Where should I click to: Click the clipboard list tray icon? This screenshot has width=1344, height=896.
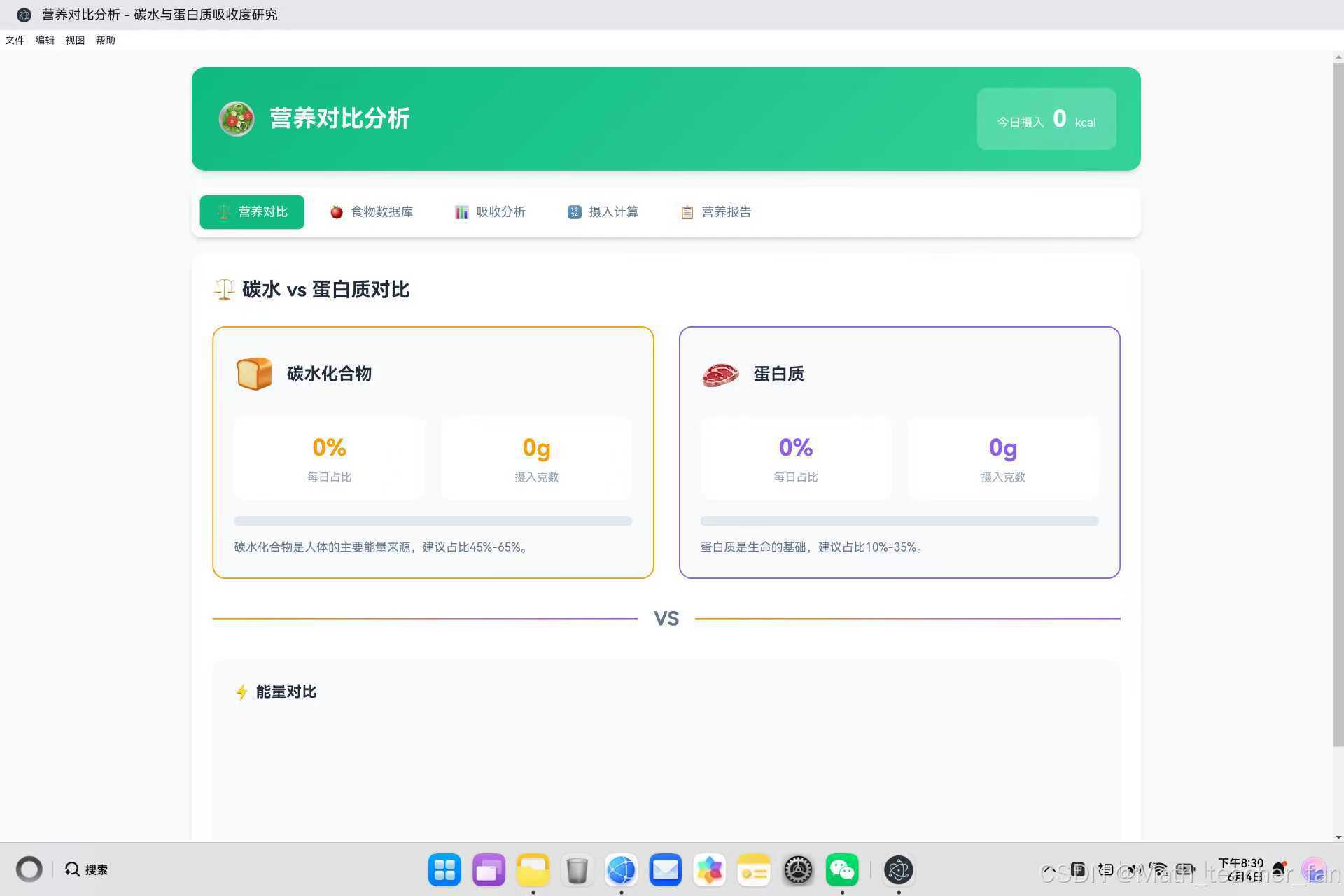tap(1105, 870)
